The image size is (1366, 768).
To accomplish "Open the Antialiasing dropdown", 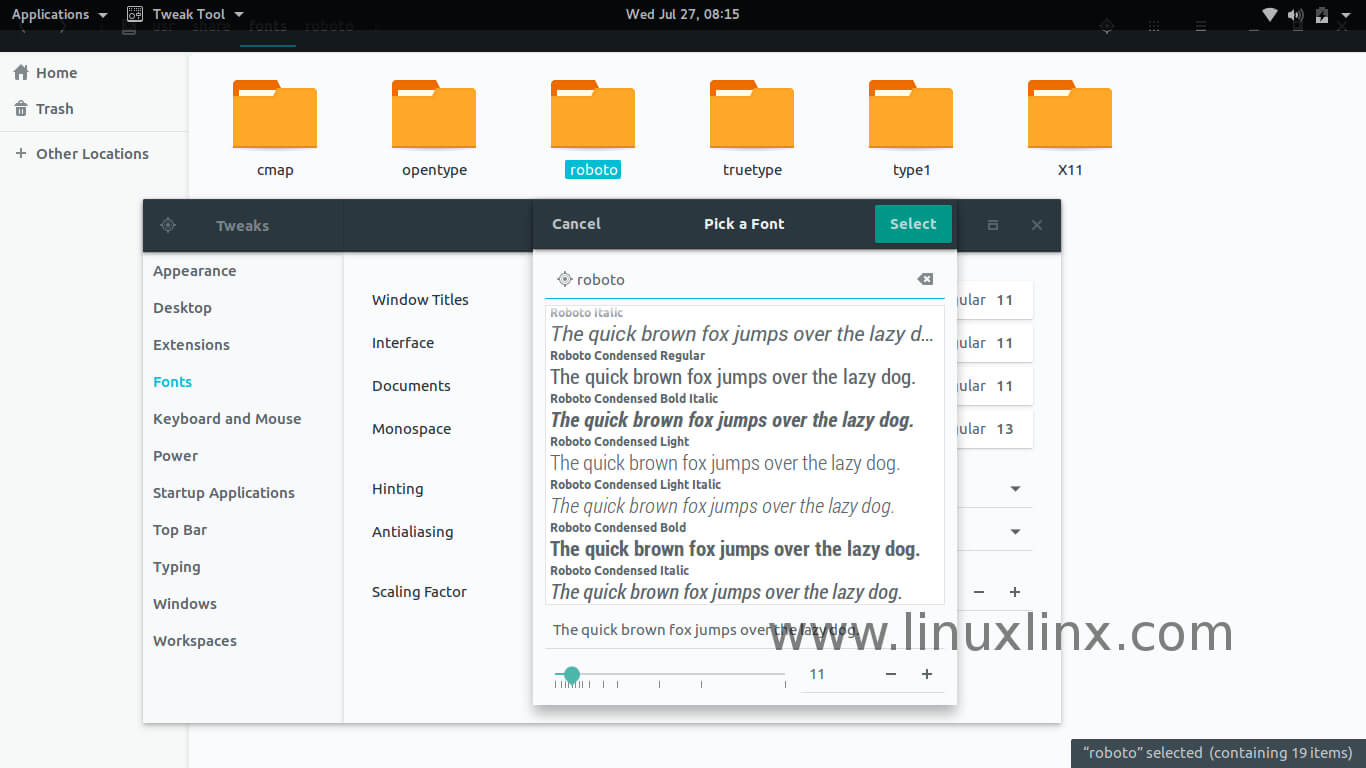I will (x=1014, y=531).
